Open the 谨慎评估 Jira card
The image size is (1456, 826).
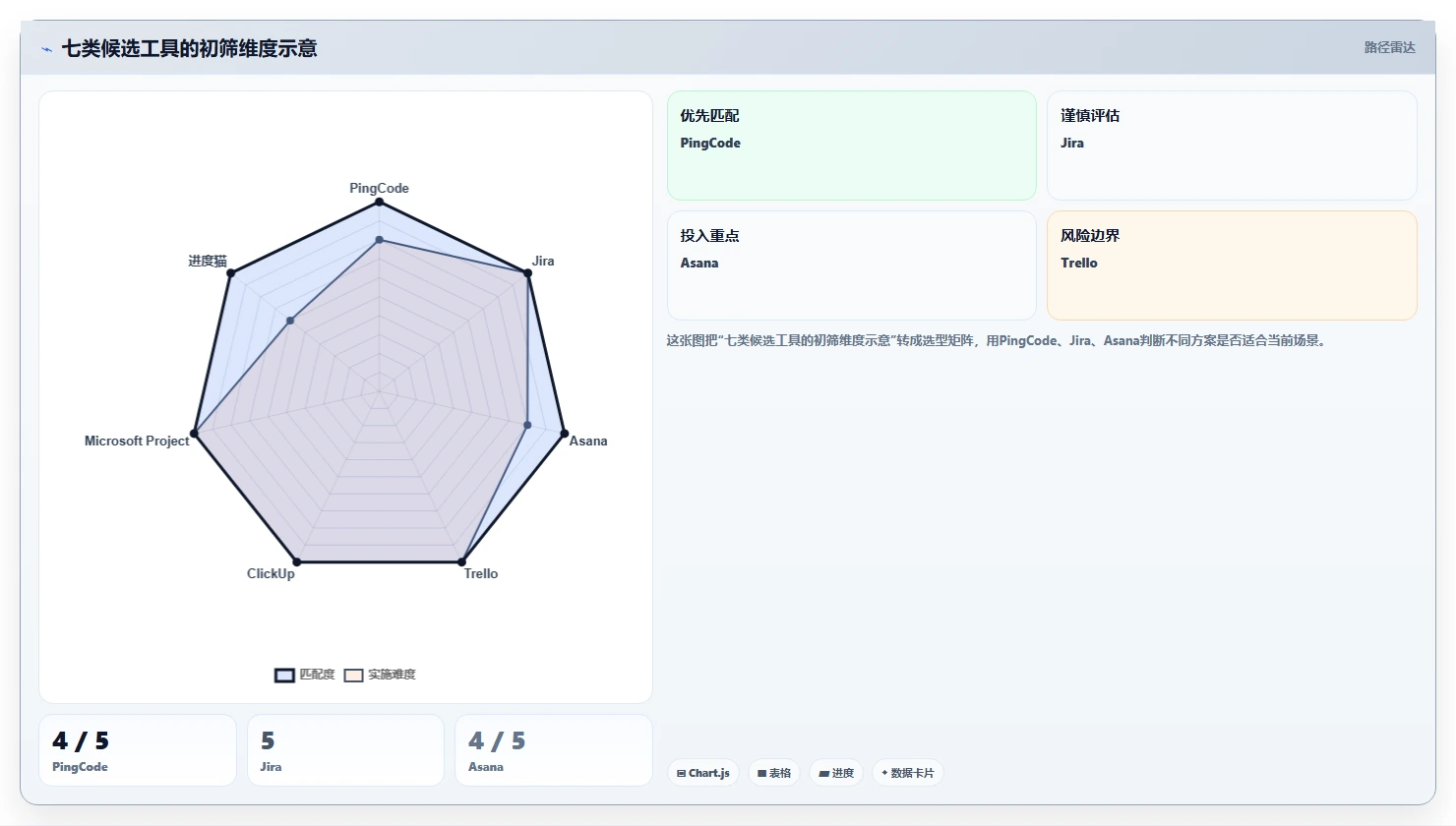coord(1232,146)
